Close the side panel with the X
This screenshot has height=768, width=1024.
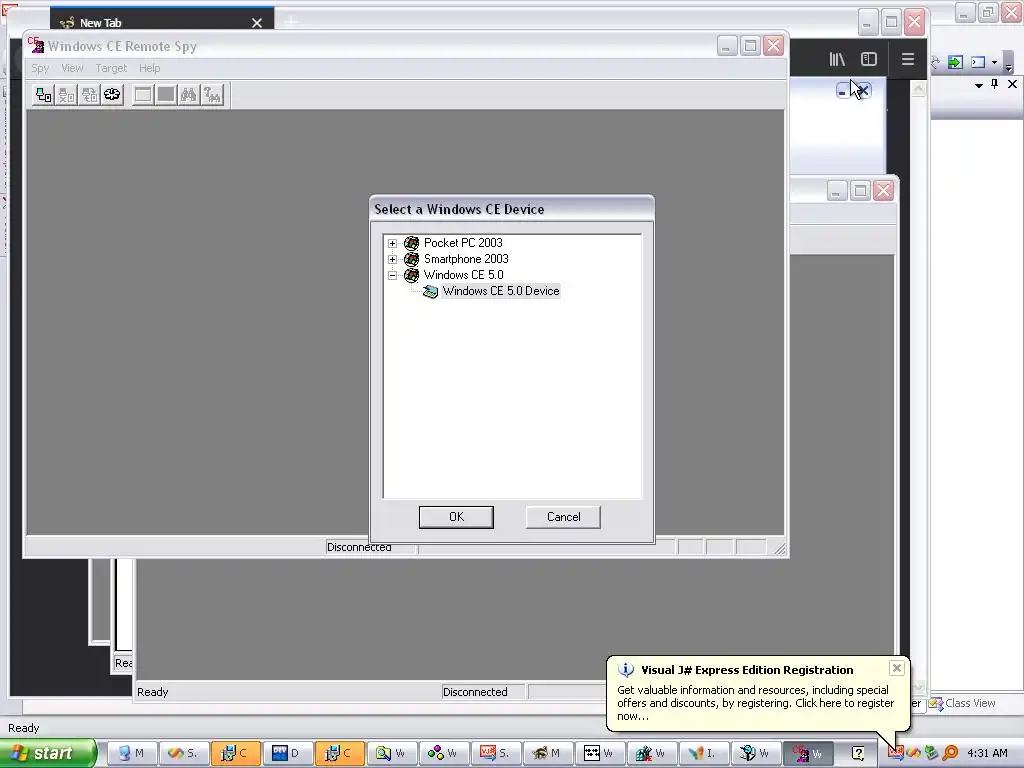click(x=1012, y=84)
